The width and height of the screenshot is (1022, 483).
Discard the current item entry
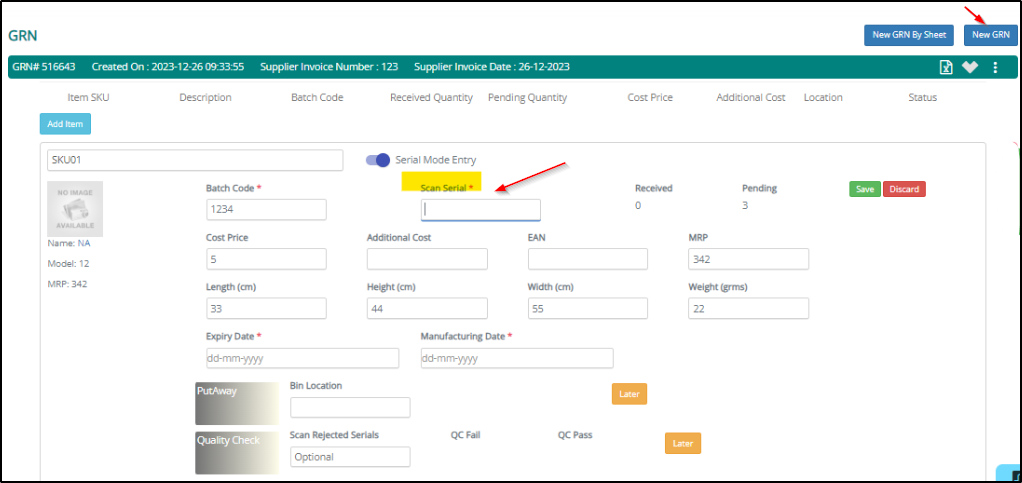click(x=904, y=189)
